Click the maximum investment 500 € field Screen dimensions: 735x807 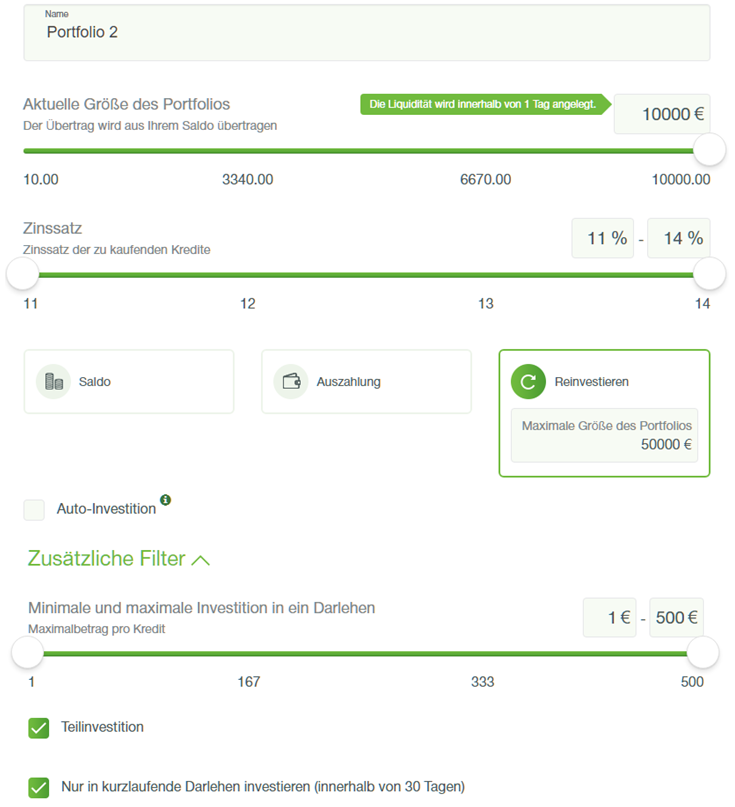[676, 618]
